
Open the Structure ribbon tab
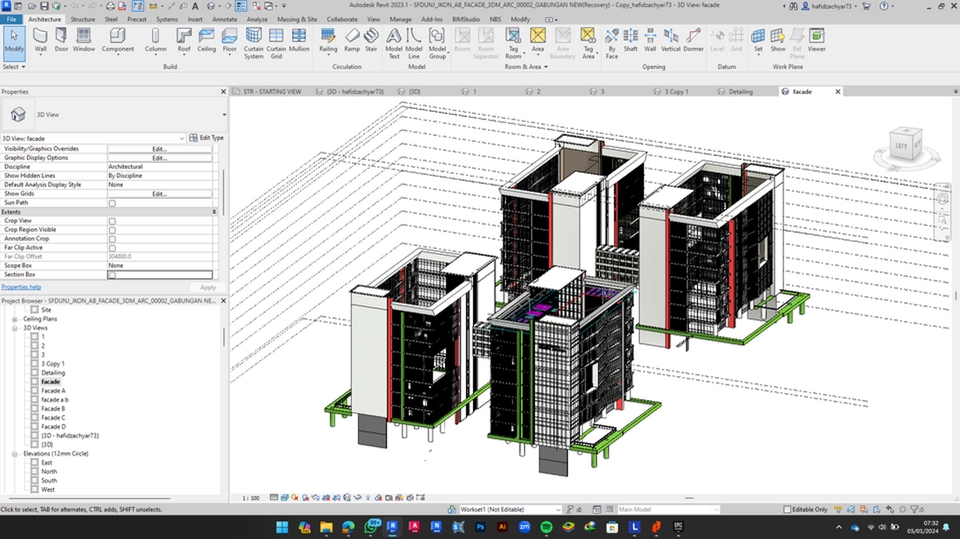click(83, 19)
